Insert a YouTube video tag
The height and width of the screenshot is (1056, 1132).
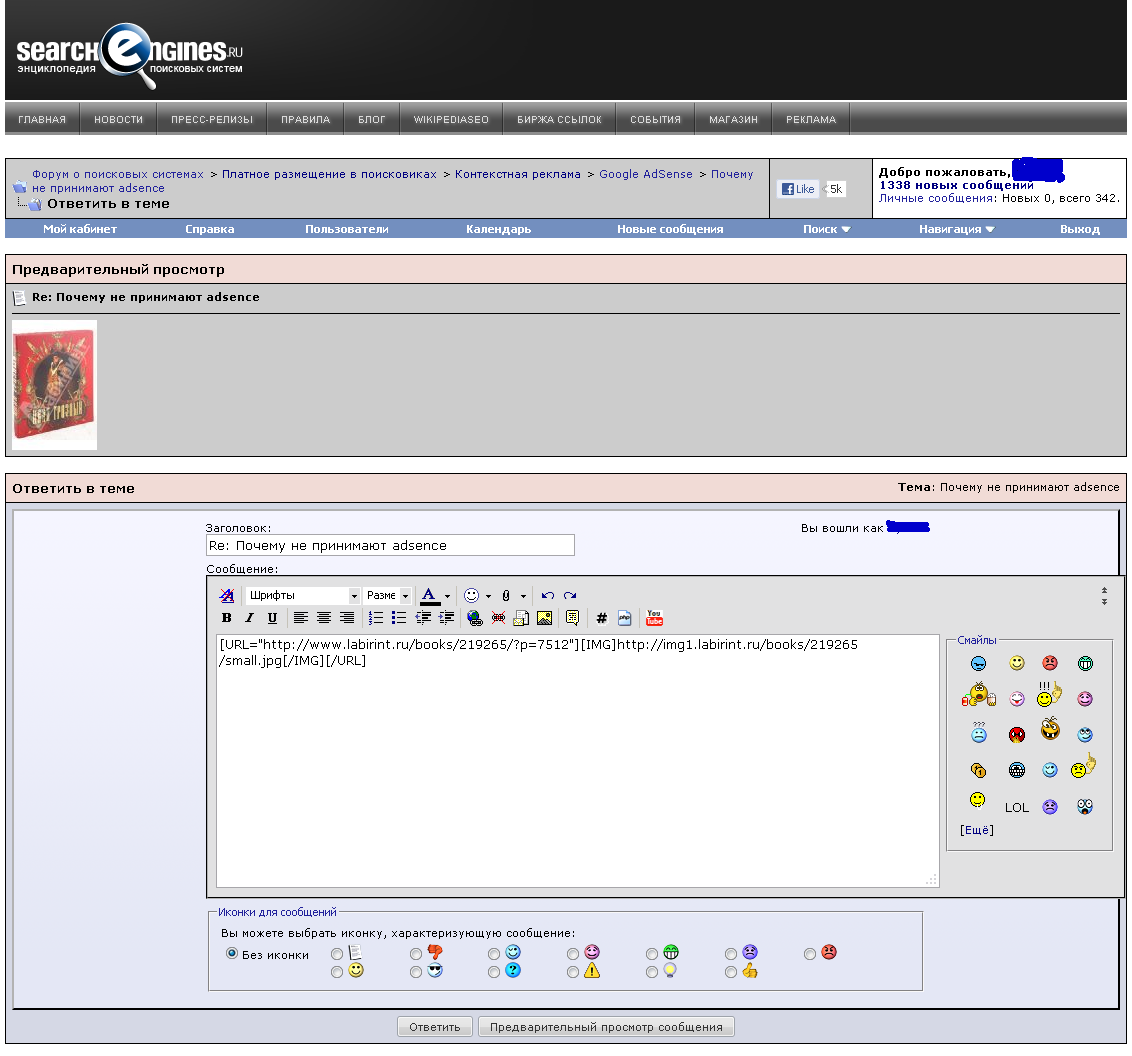[654, 618]
